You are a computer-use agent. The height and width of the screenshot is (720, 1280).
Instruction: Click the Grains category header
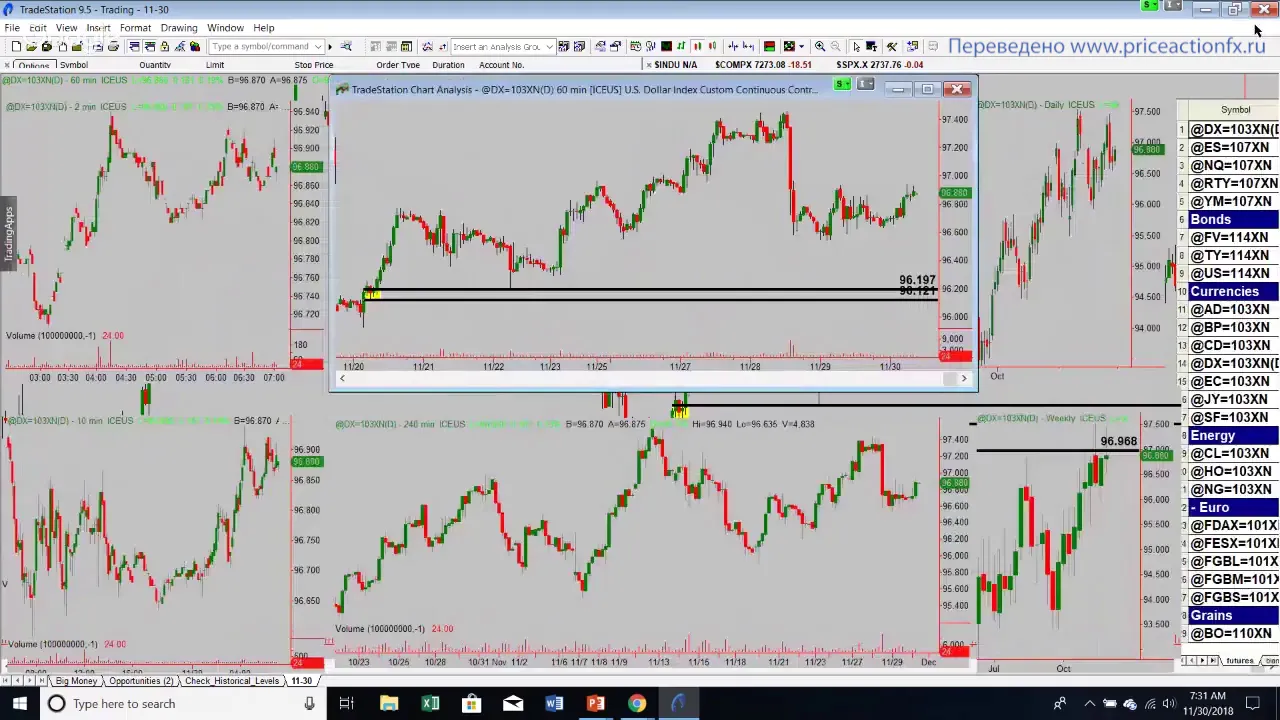(x=1233, y=615)
